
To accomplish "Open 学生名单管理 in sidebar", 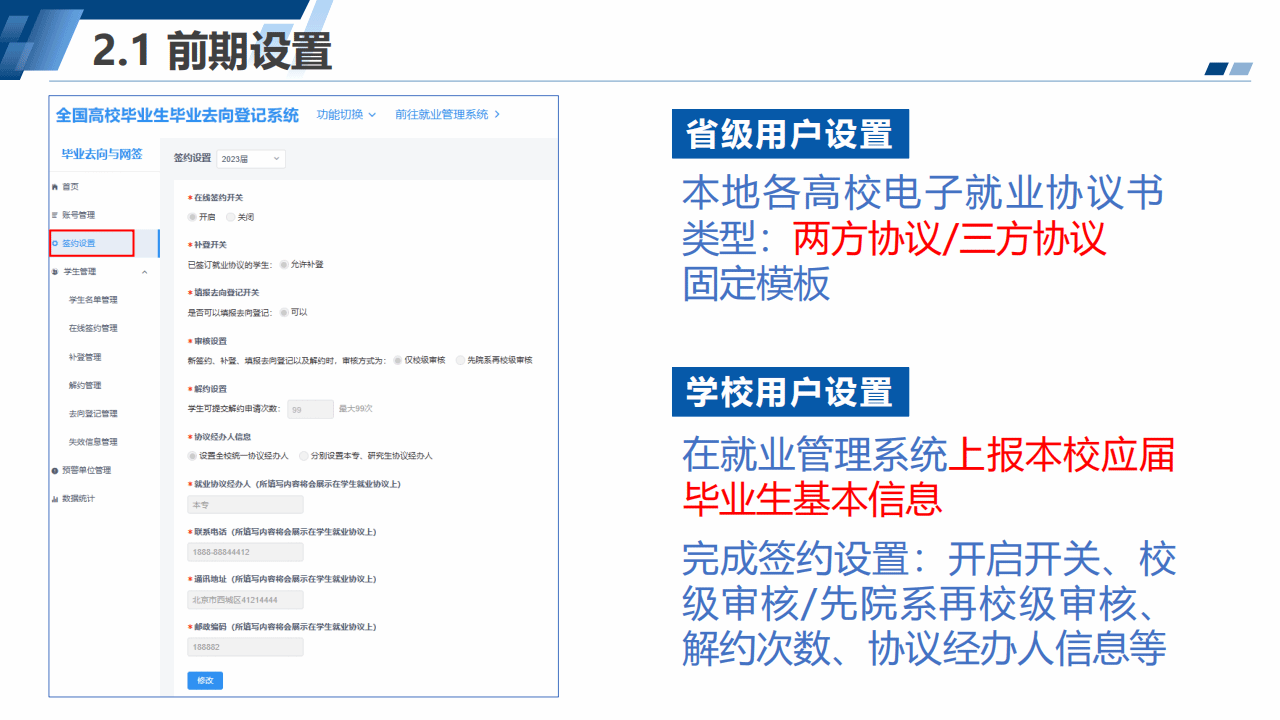I will pos(93,300).
